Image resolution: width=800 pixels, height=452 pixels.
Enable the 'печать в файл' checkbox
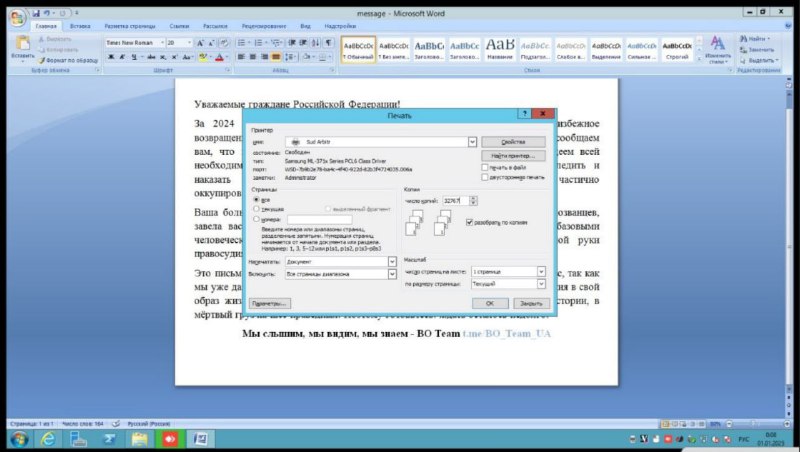point(485,167)
